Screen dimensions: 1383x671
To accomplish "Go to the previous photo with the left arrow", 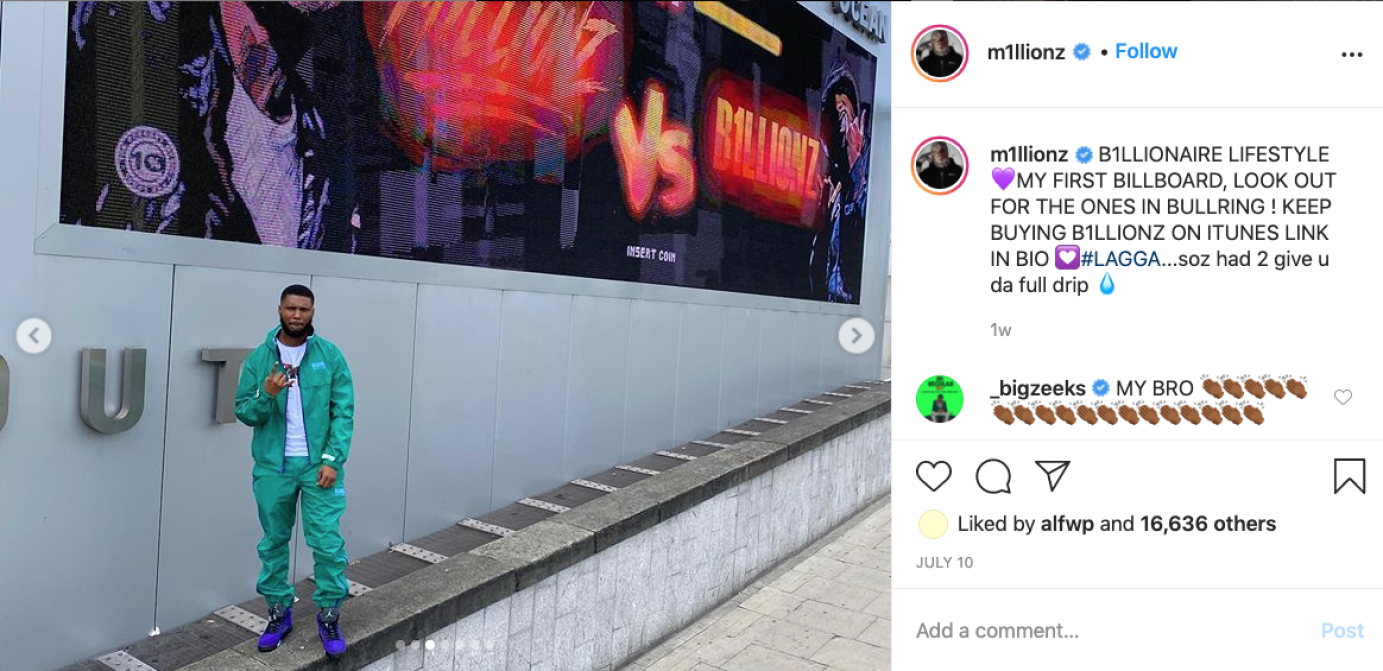I will pyautogui.click(x=34, y=335).
